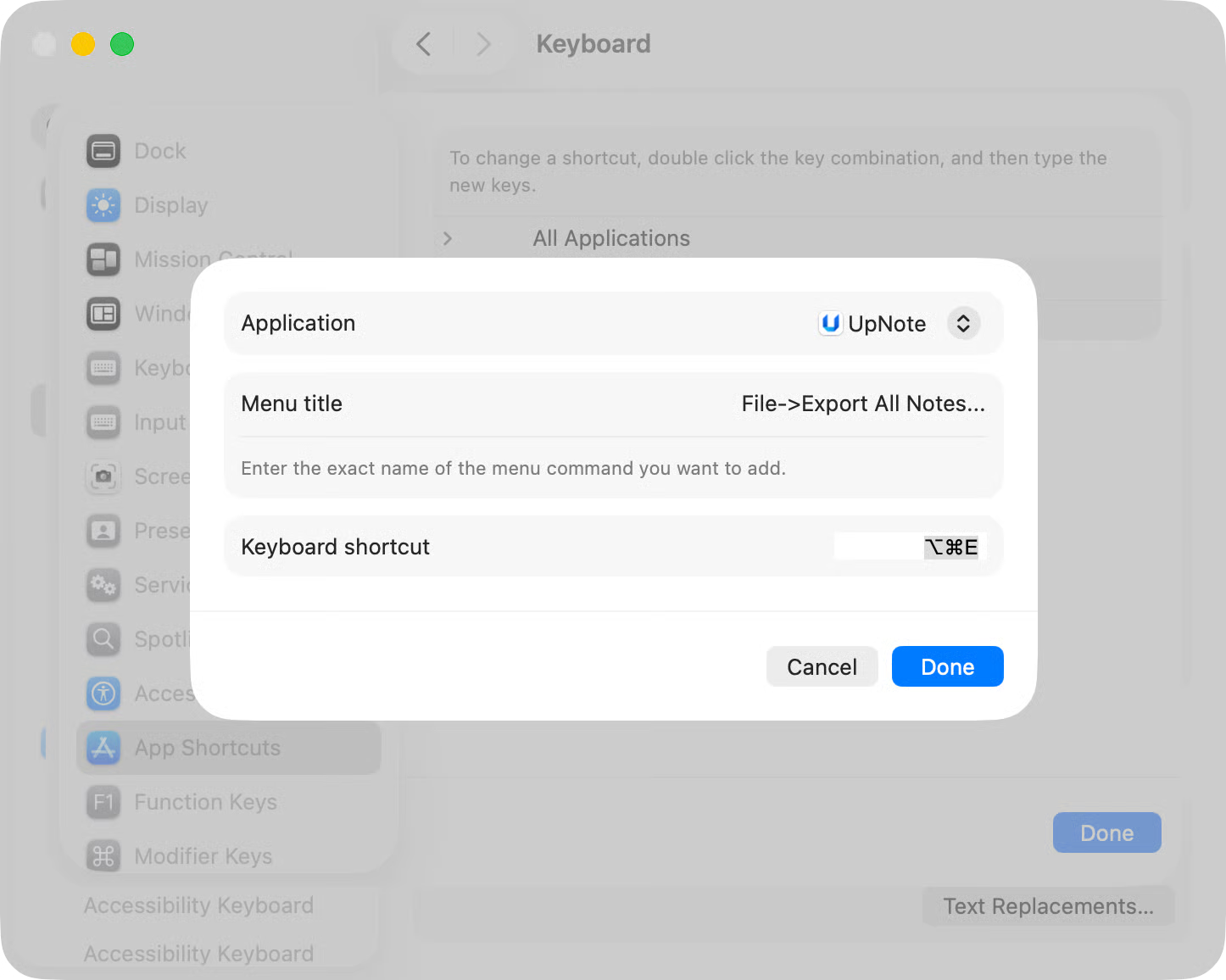Viewport: 1226px width, 980px height.
Task: Select App Shortcuts in the sidebar
Action: pyautogui.click(x=208, y=748)
